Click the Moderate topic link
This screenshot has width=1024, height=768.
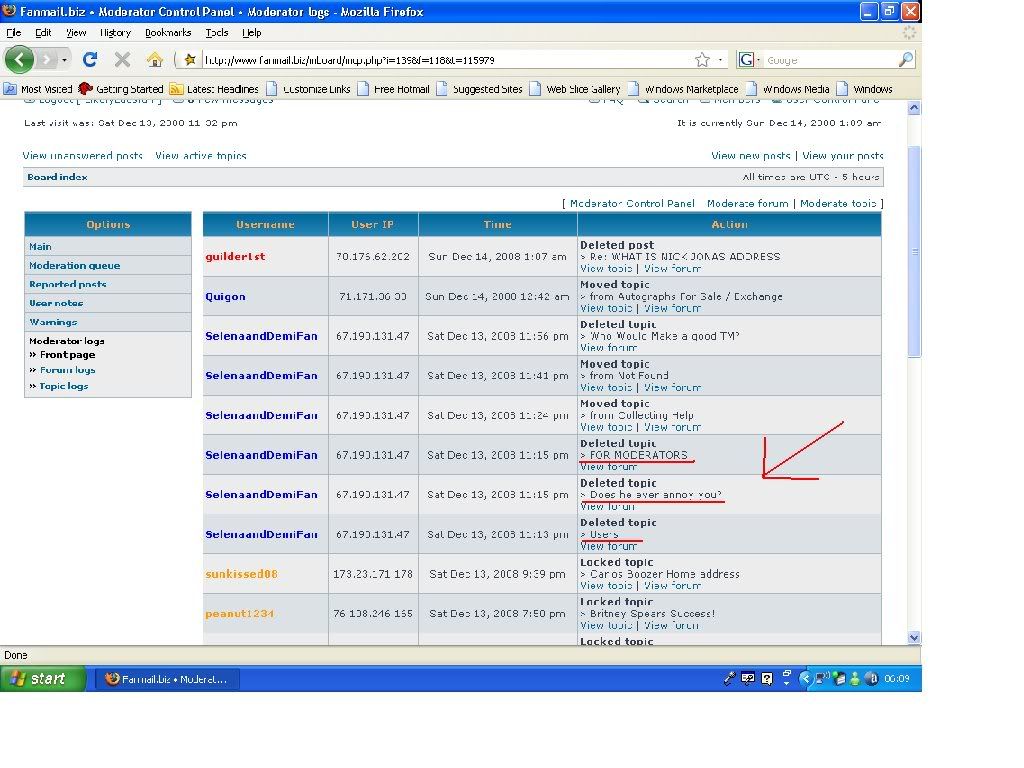click(x=838, y=204)
